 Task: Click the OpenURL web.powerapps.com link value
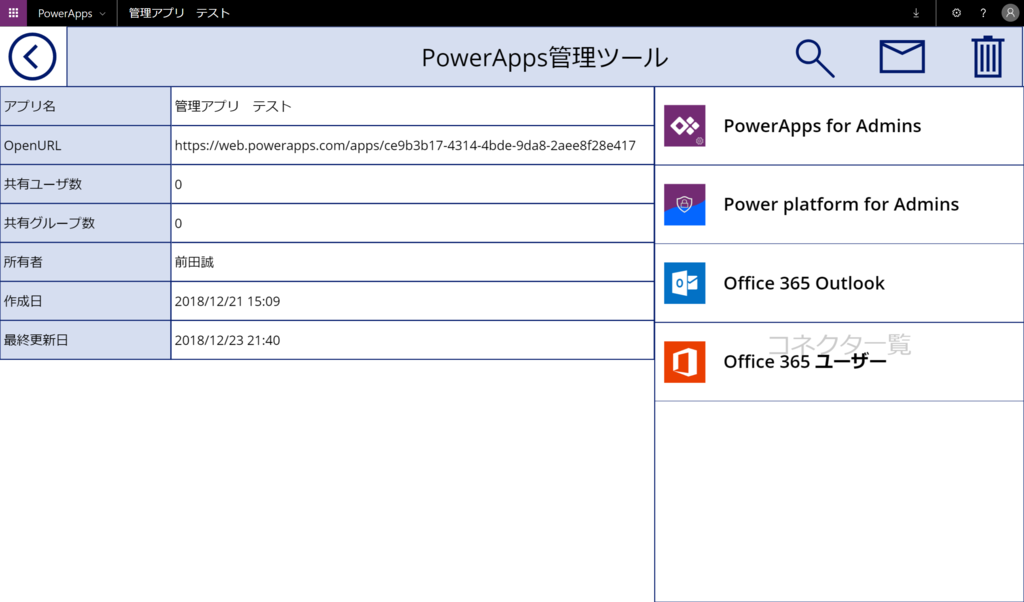coord(405,146)
